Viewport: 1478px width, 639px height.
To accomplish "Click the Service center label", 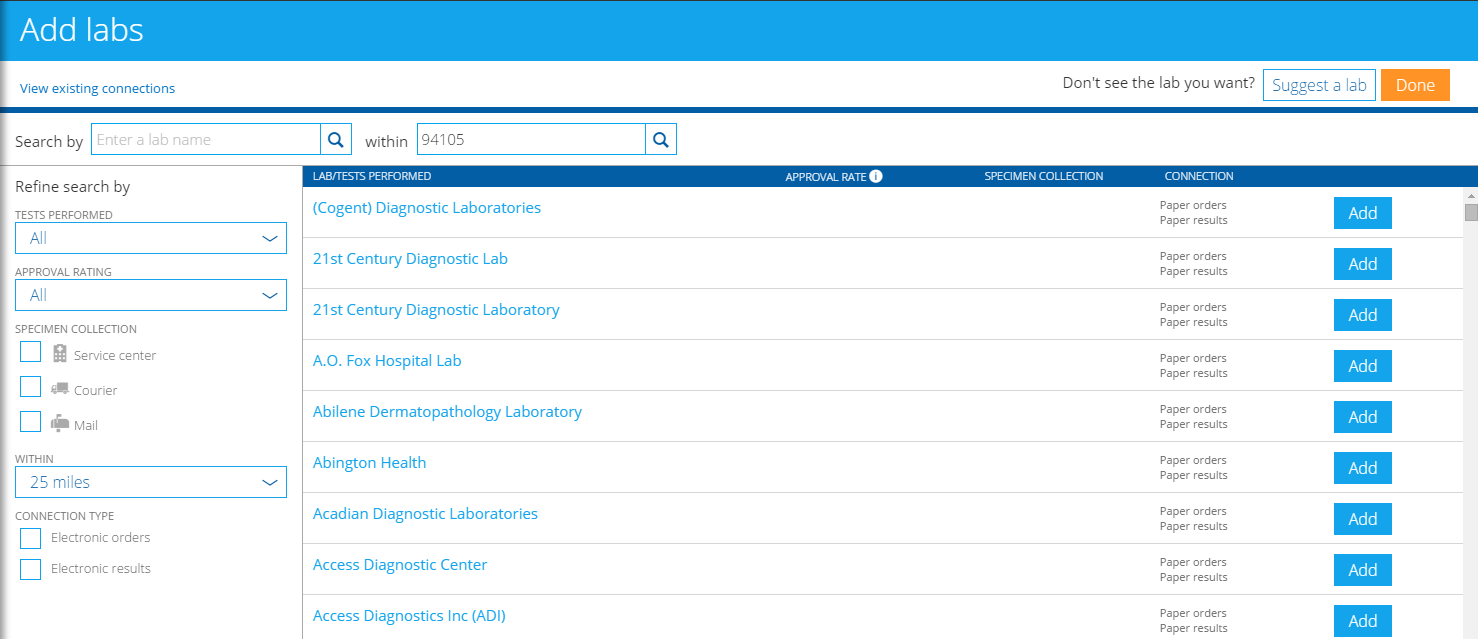I will [115, 355].
